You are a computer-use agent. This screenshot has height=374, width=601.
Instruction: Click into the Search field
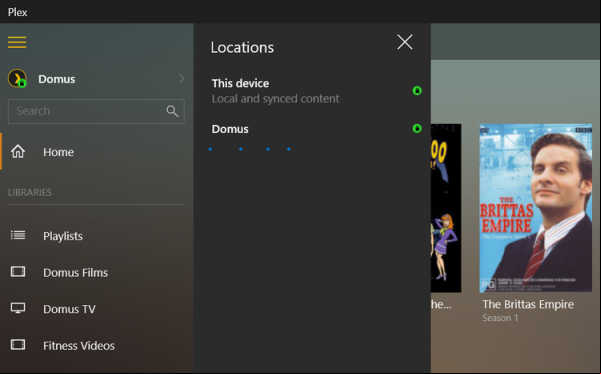(96, 111)
